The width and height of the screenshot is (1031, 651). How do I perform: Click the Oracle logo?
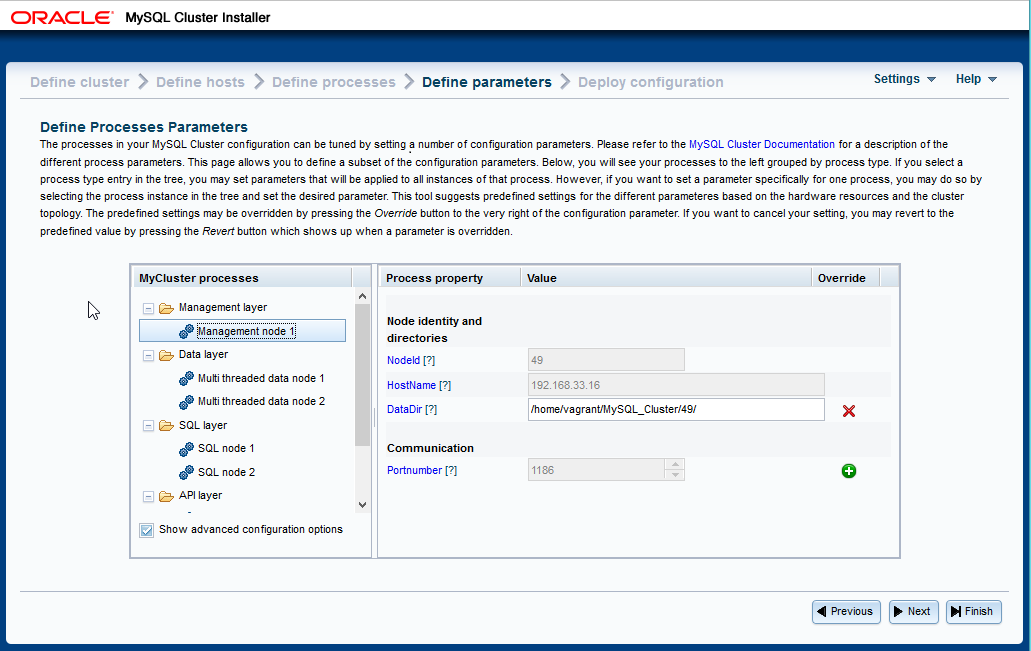(x=62, y=18)
